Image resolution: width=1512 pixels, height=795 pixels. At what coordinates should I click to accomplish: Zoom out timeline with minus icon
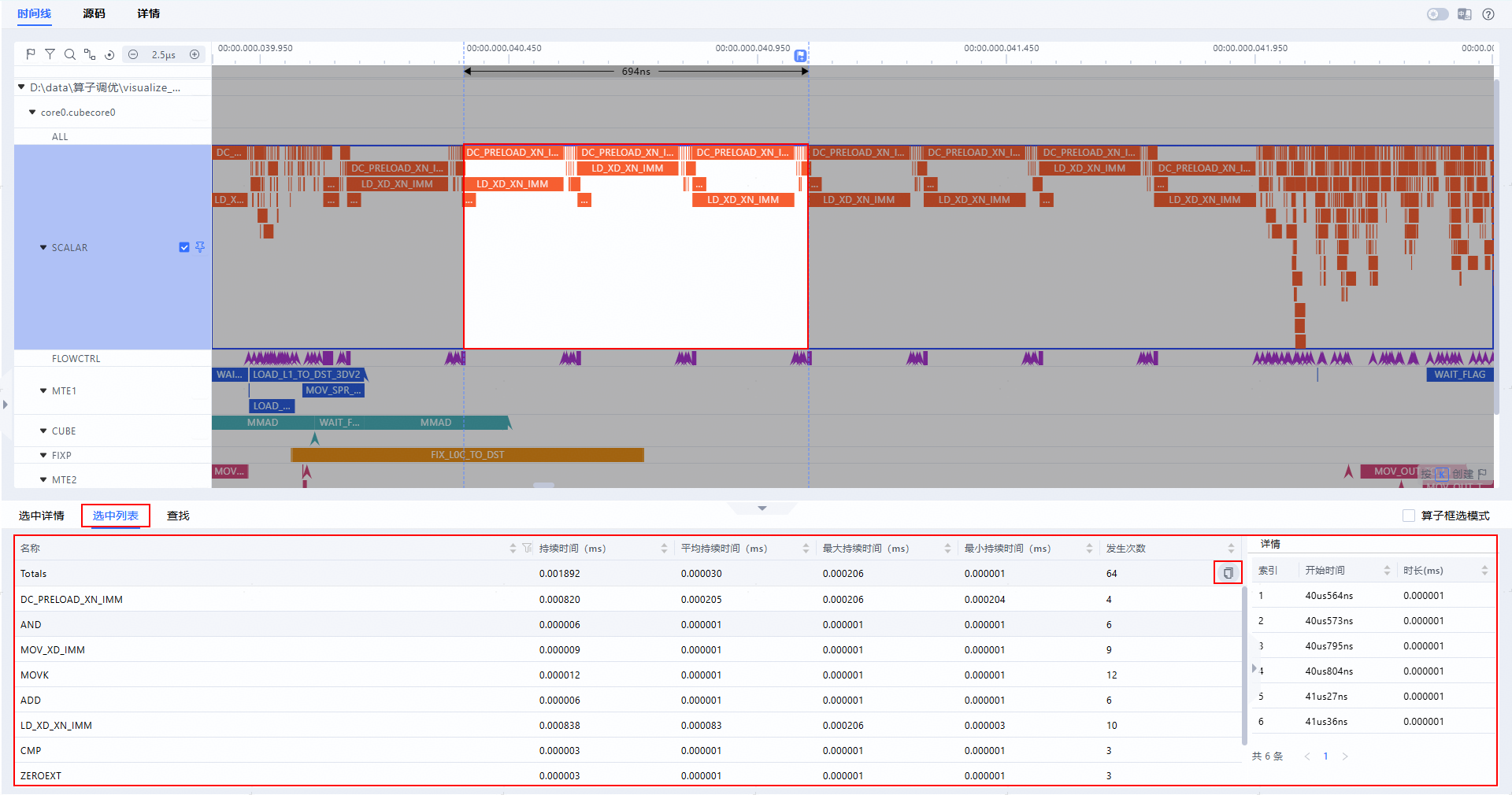pos(133,54)
